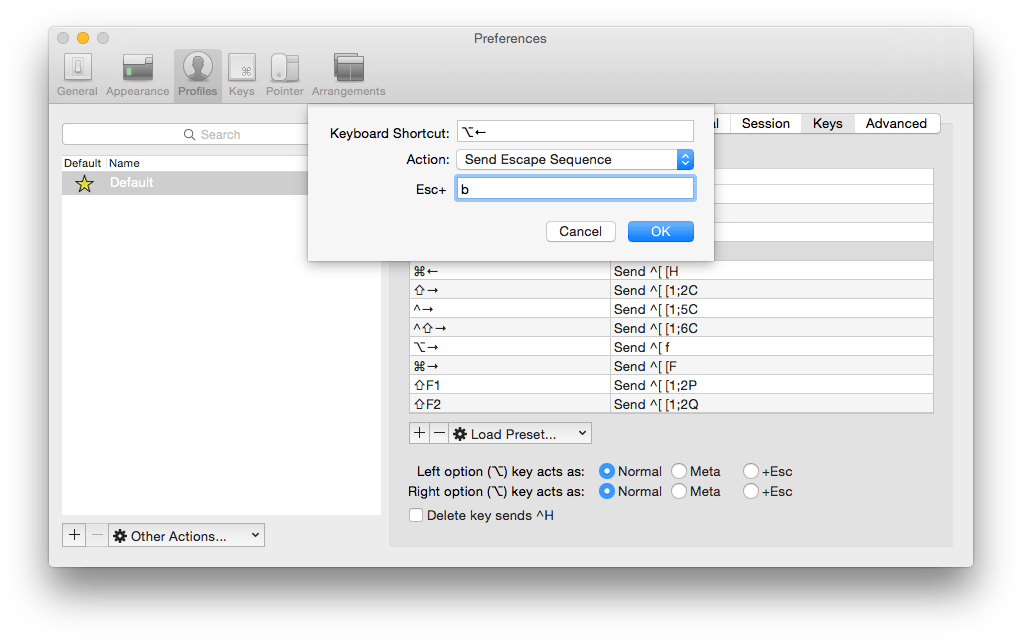Image resolution: width=1021 pixels, height=641 pixels.
Task: Open the Other Actions dropdown
Action: [186, 534]
